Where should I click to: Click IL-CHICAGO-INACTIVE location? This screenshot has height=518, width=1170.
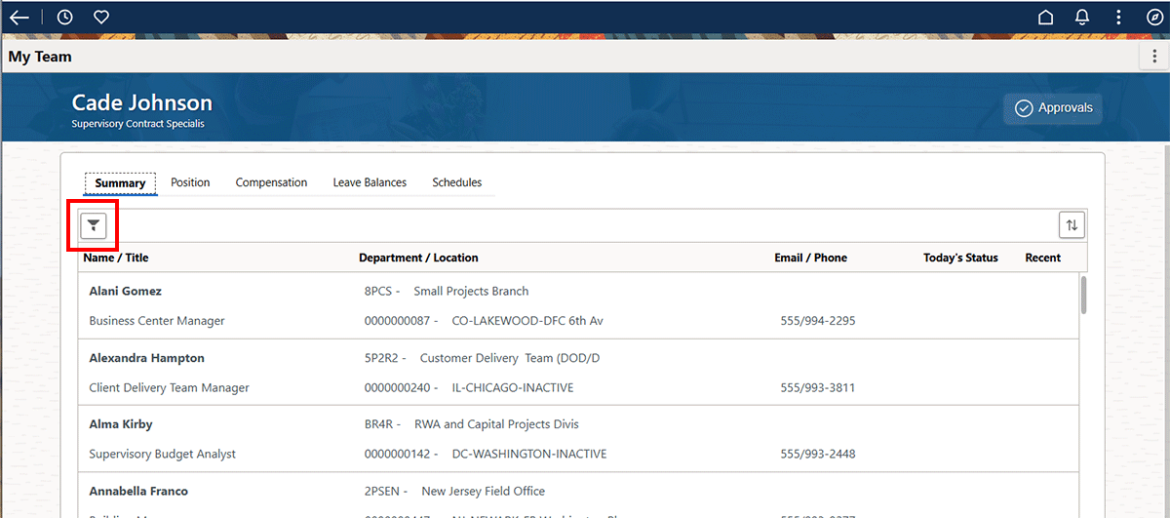coord(513,388)
